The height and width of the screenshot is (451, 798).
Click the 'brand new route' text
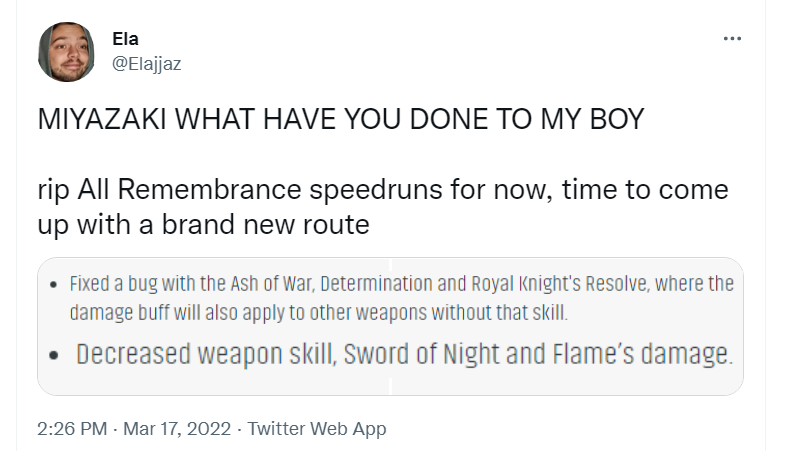click(266, 224)
